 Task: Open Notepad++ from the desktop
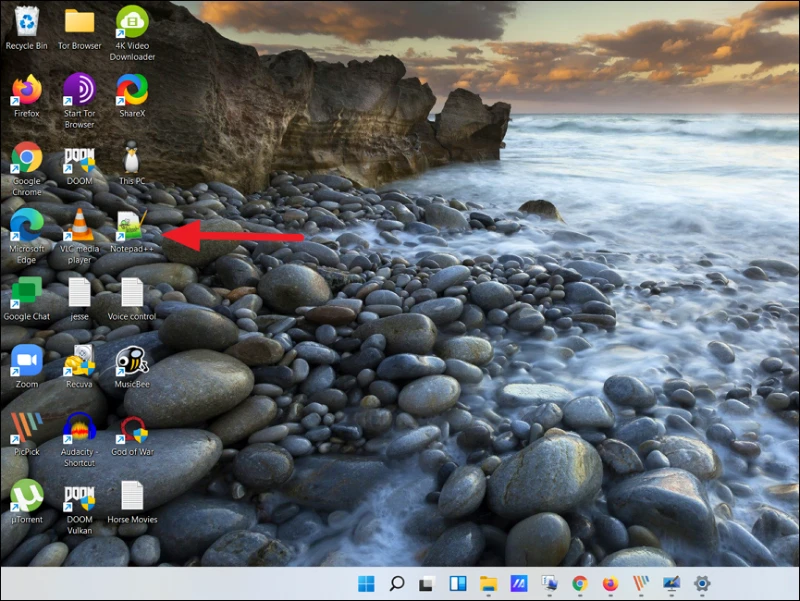coord(131,223)
